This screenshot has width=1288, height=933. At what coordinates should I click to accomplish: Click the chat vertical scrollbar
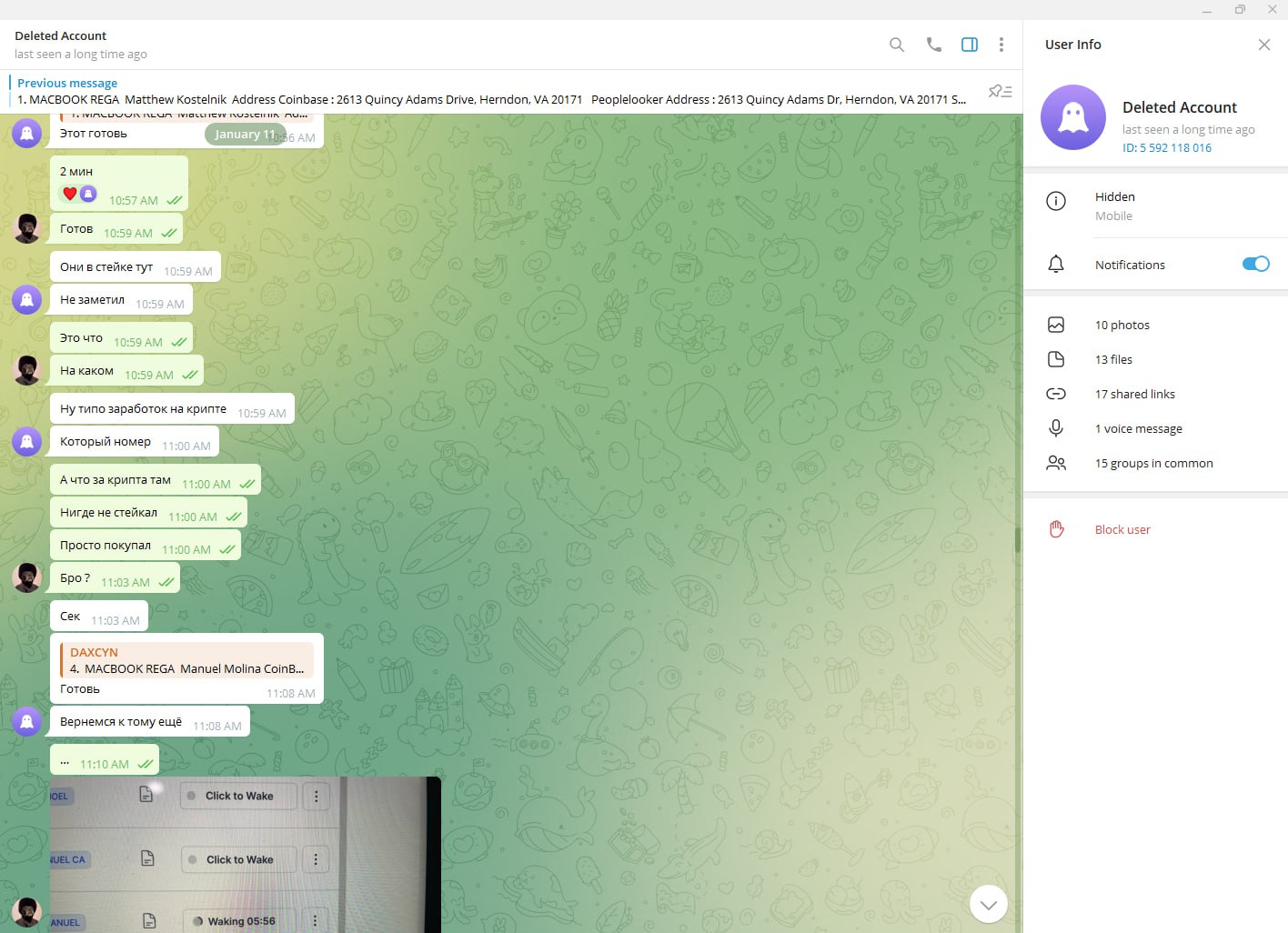pyautogui.click(x=1017, y=540)
